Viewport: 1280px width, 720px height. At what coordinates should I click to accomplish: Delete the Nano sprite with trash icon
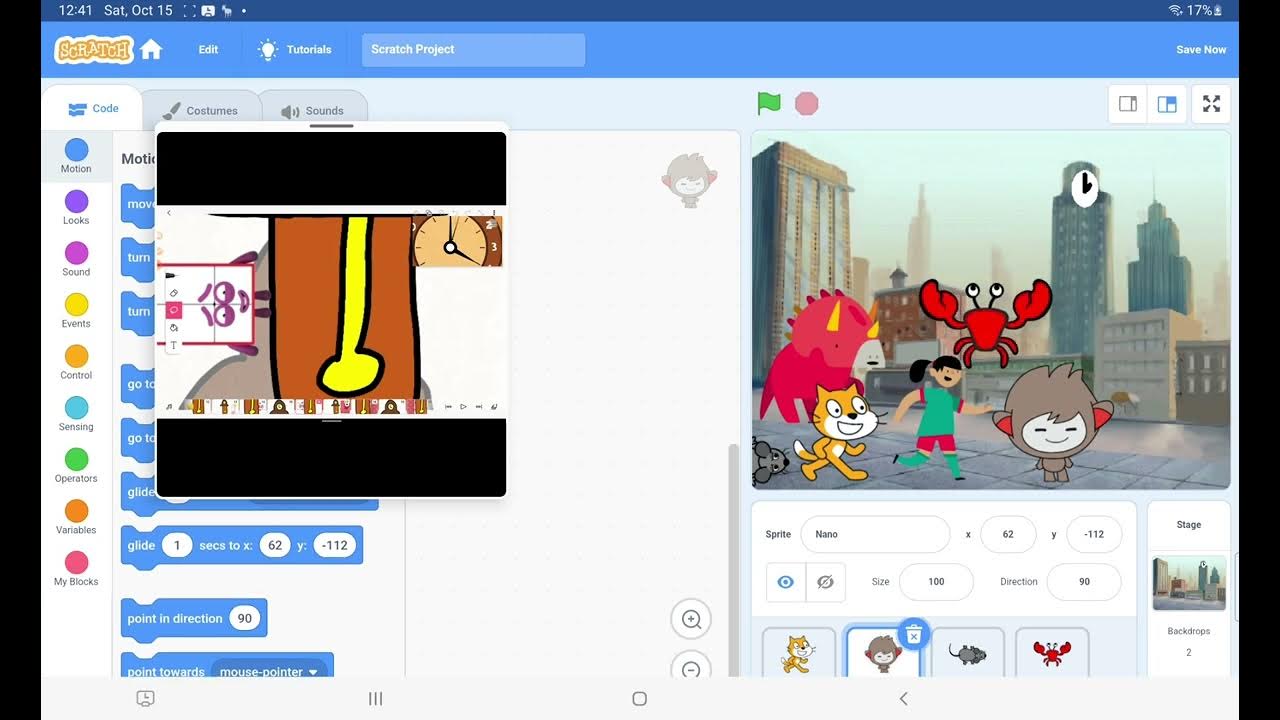(913, 633)
